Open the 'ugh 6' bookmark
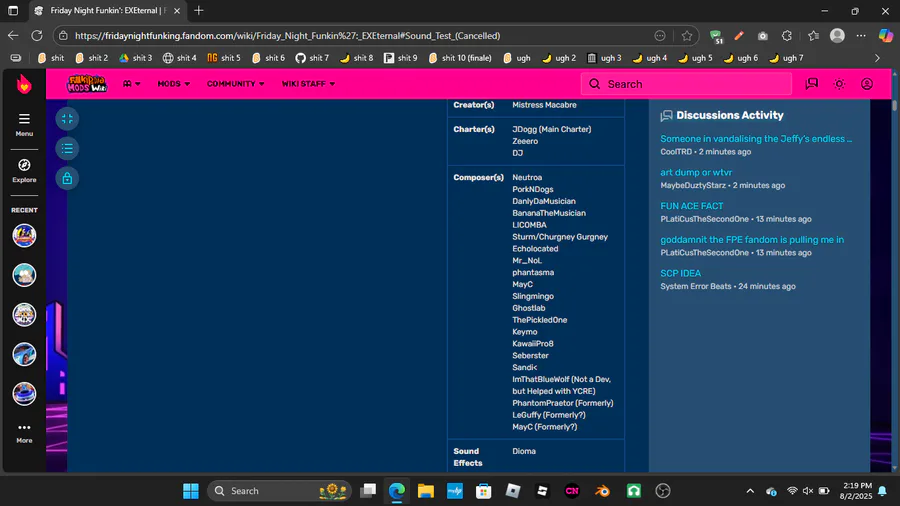 point(740,58)
